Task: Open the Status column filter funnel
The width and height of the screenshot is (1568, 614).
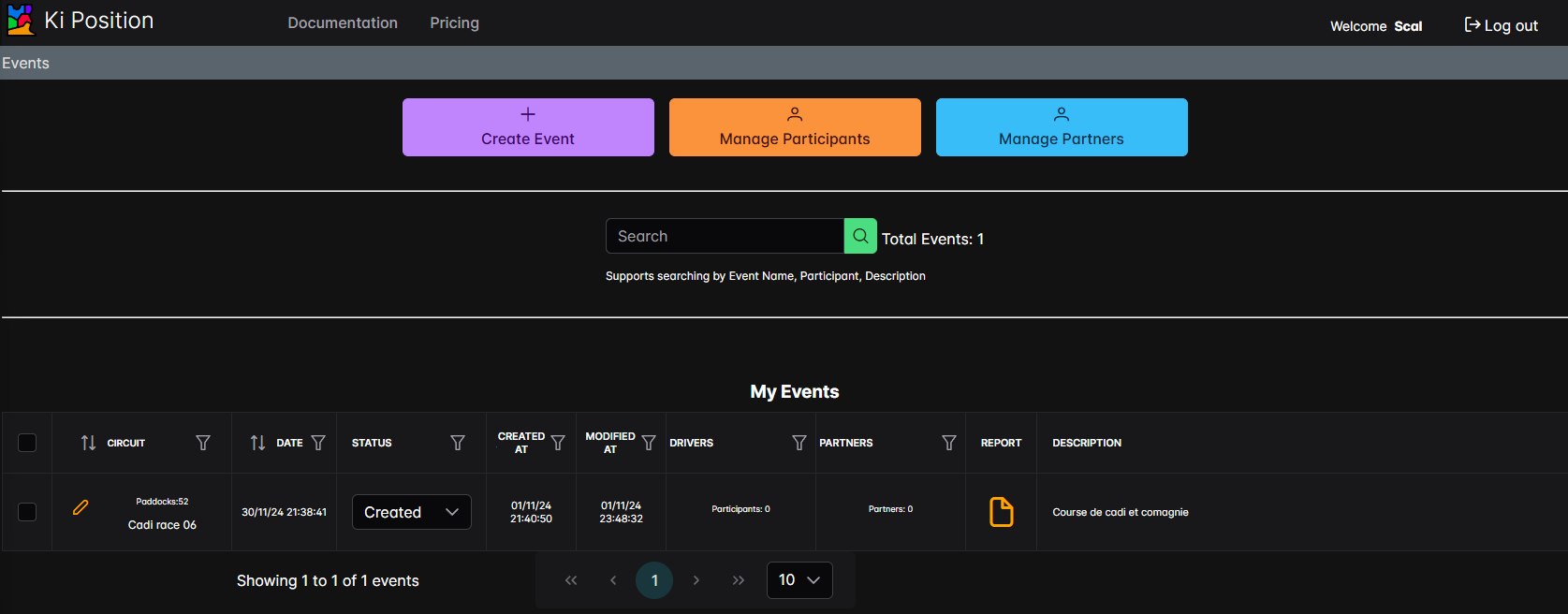Action: click(458, 443)
